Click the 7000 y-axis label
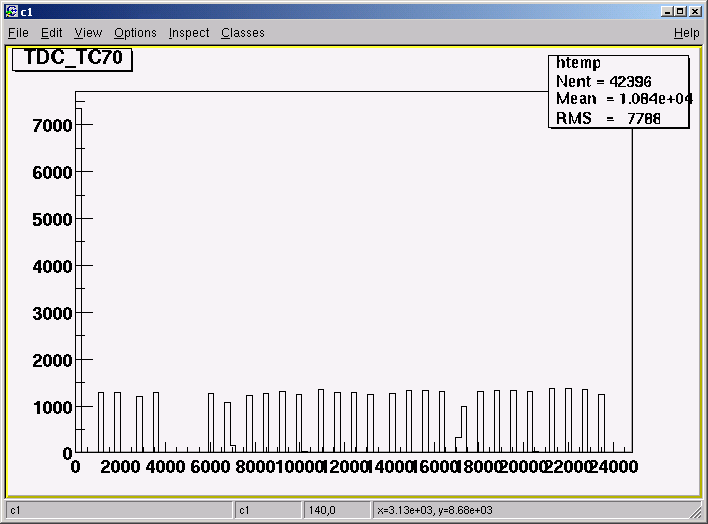The width and height of the screenshot is (708, 524). 52,126
